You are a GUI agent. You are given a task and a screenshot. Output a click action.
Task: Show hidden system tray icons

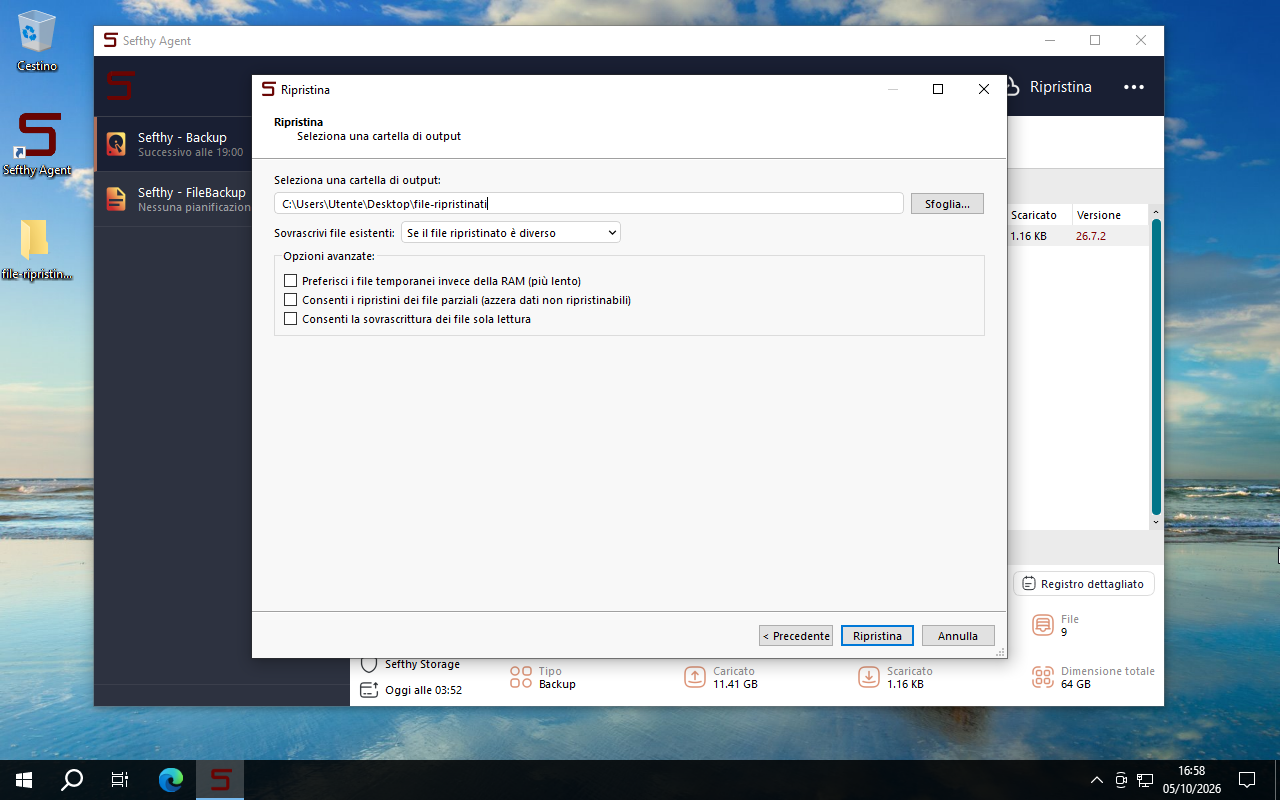click(1097, 780)
